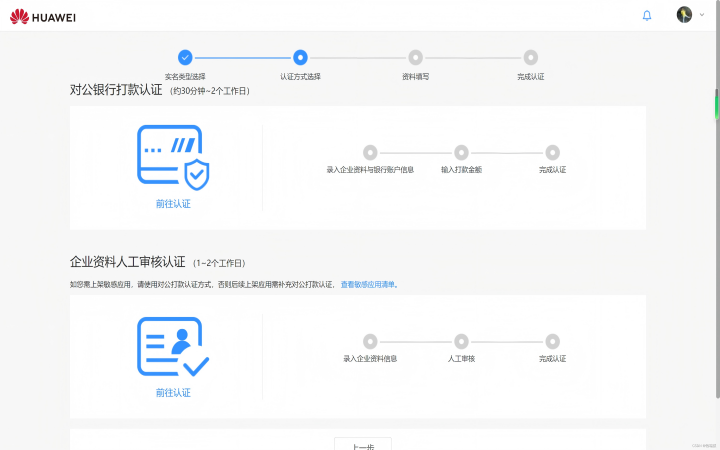Click the current step circle 认证方式选择

coord(300,58)
